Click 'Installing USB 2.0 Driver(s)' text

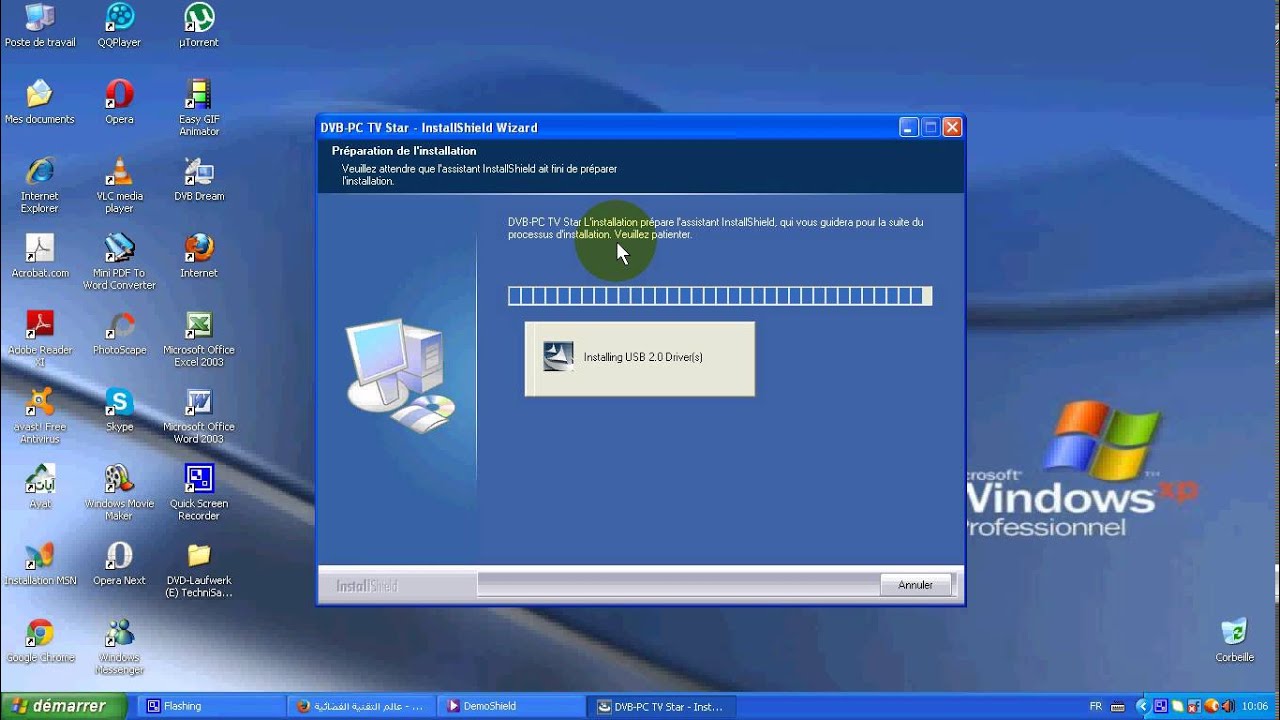point(643,357)
